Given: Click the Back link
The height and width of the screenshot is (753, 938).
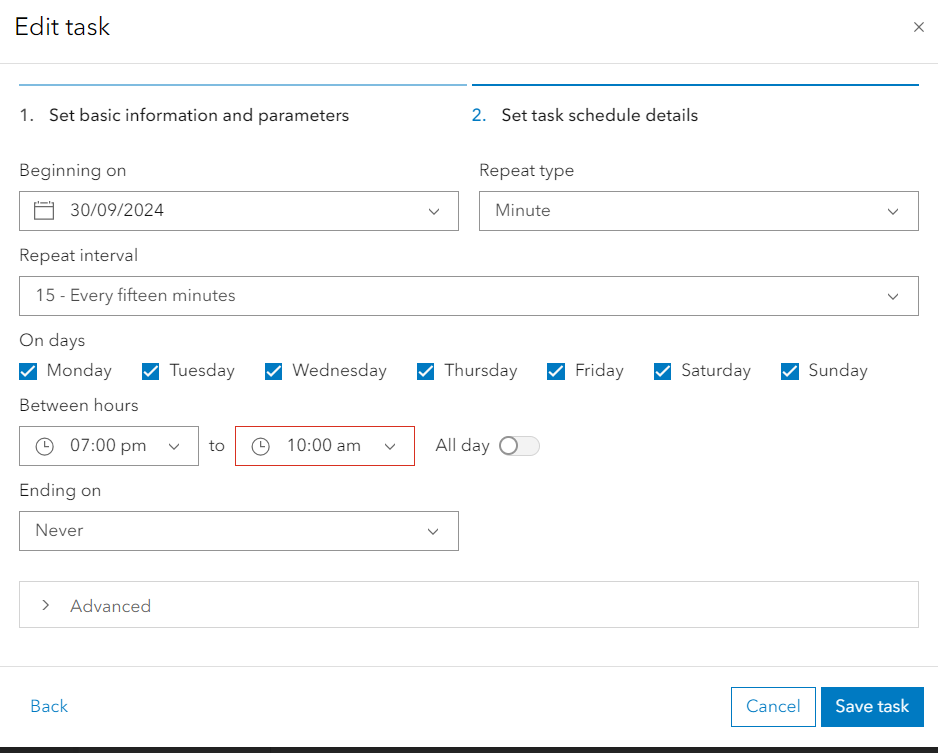Looking at the screenshot, I should coord(48,706).
